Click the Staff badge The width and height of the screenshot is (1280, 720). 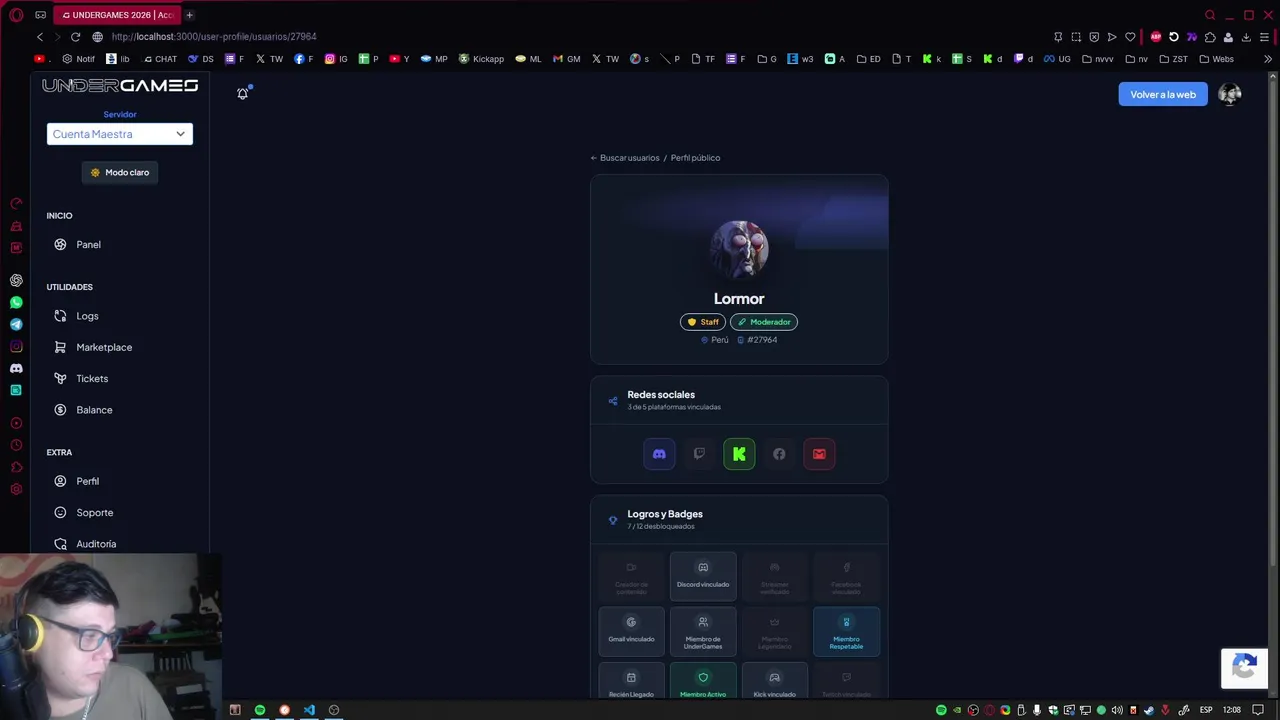point(703,322)
